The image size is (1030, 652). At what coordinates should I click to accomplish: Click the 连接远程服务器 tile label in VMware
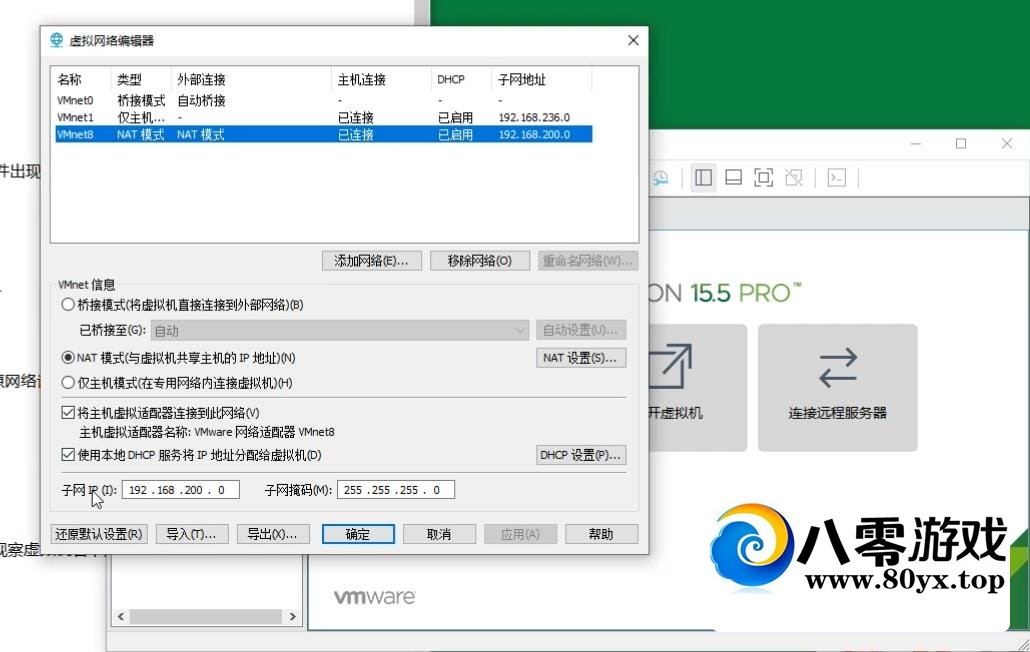coord(838,413)
